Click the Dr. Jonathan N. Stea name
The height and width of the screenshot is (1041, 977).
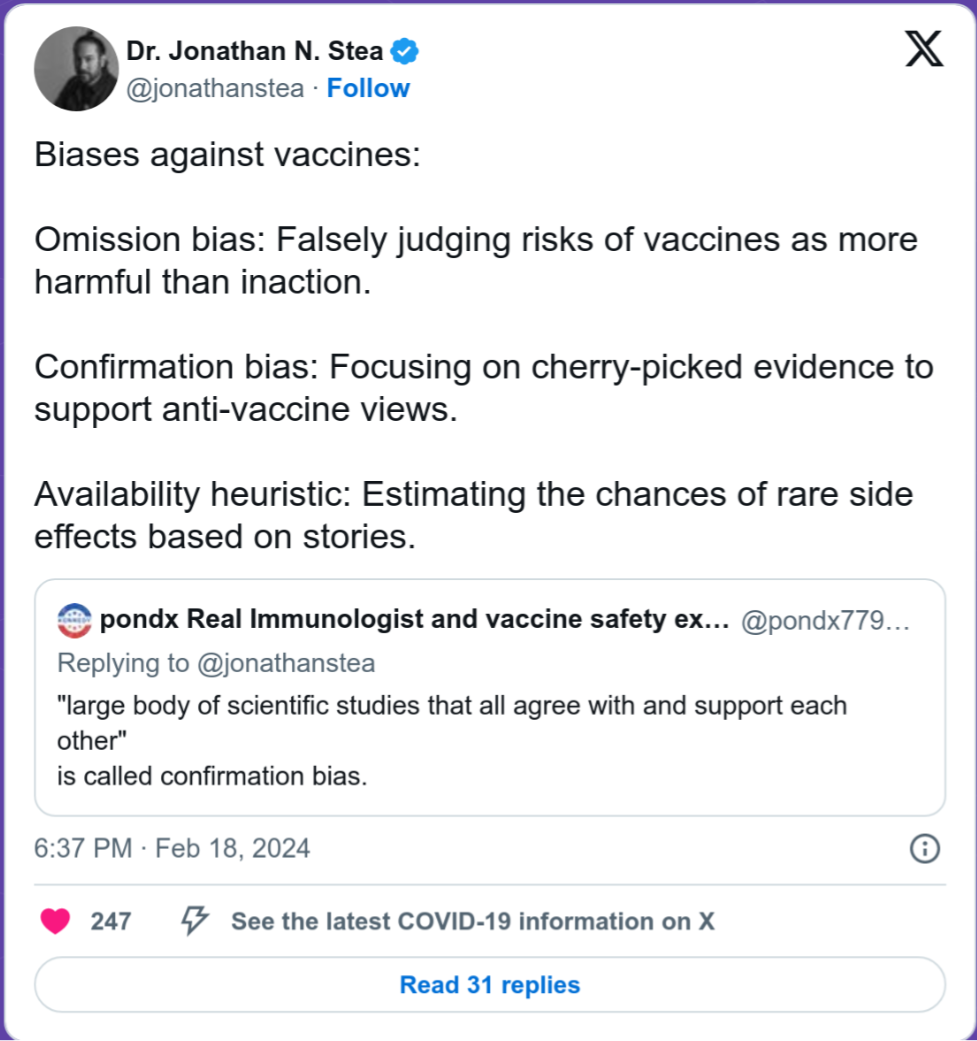point(255,49)
